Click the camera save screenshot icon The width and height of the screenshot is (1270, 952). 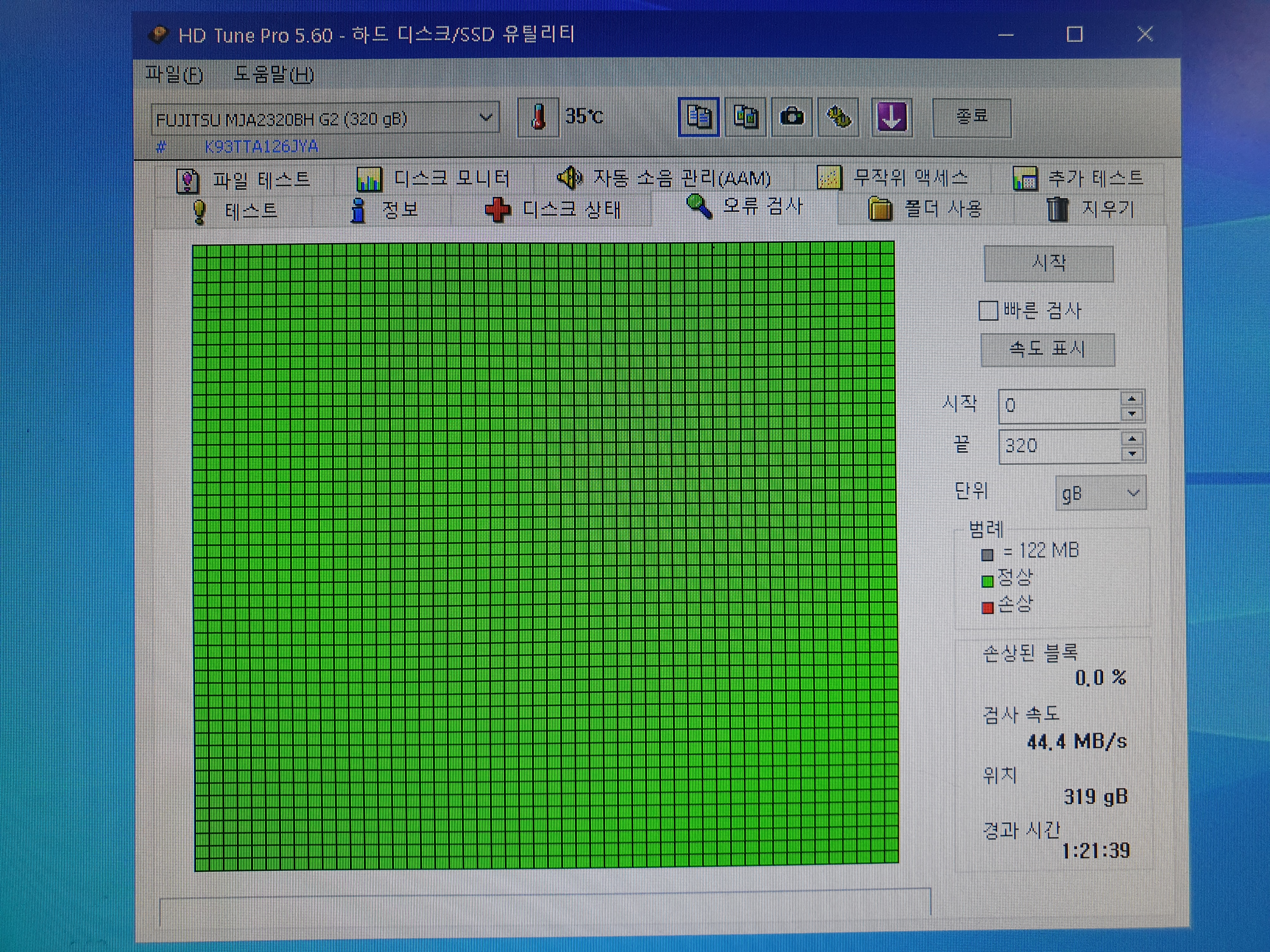tap(792, 117)
